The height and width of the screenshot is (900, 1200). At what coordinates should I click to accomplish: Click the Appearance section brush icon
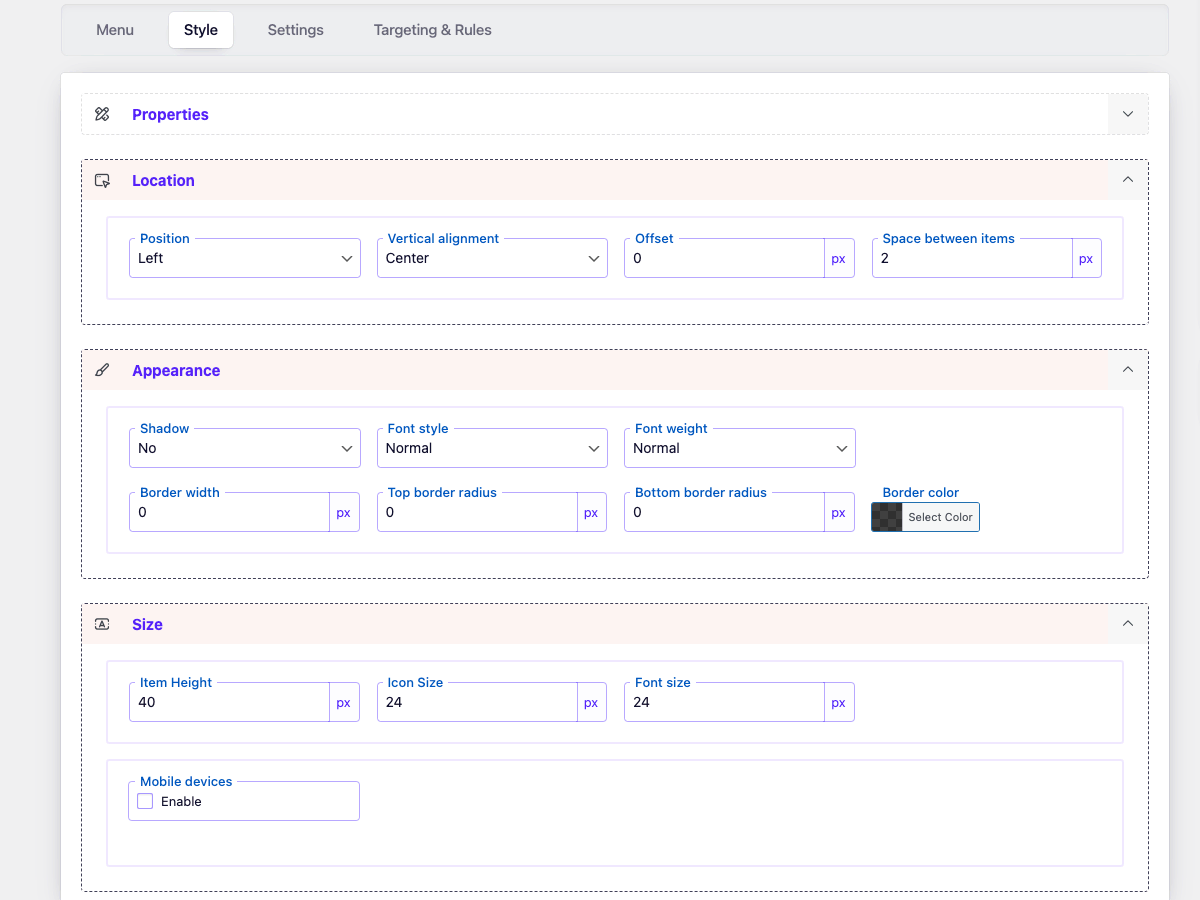(x=102, y=370)
